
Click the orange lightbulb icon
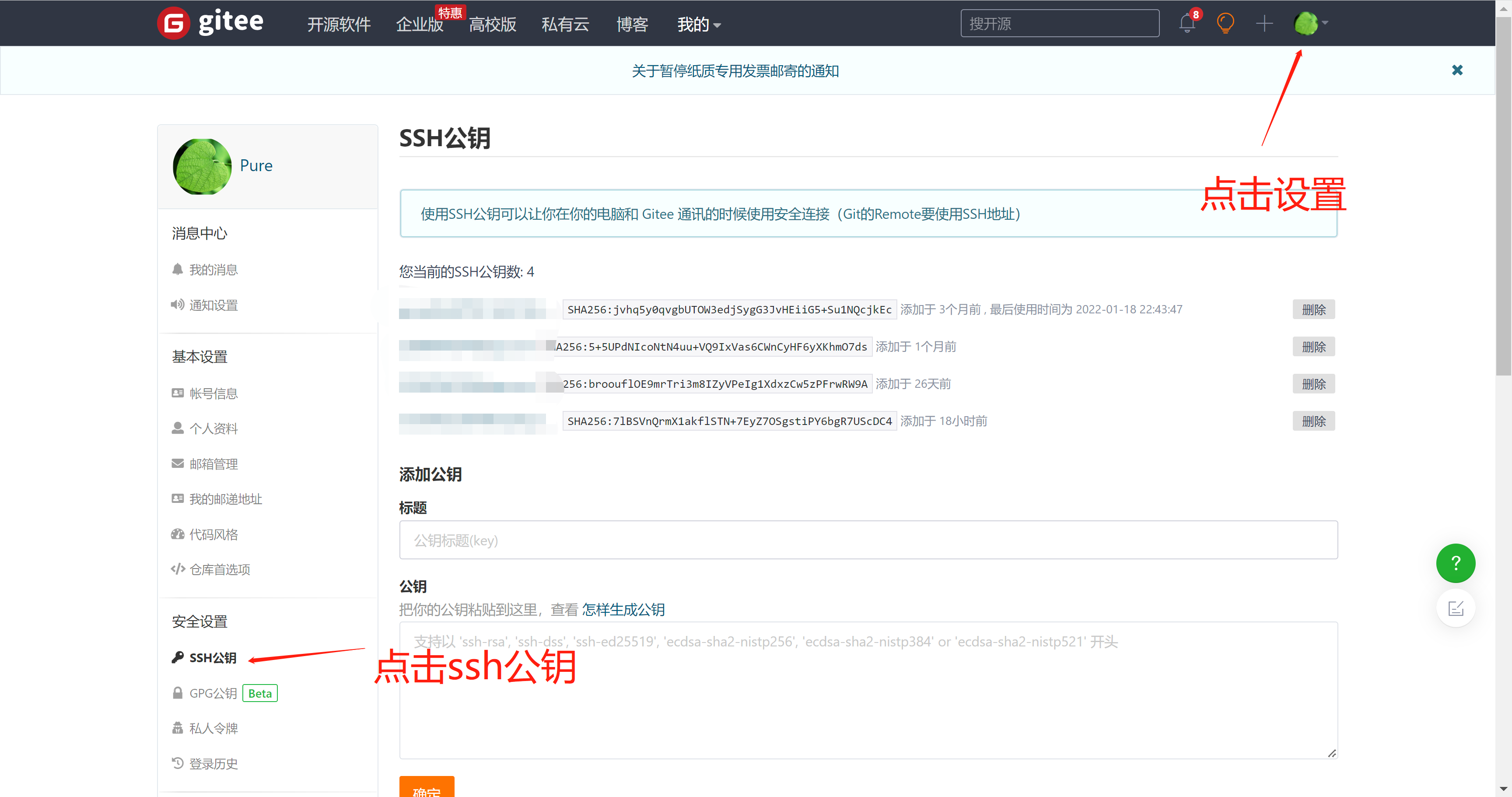click(1225, 24)
